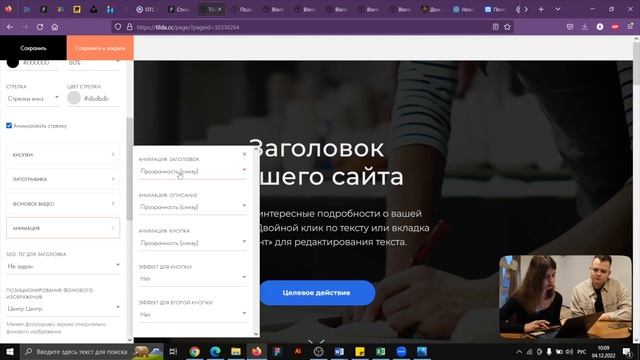Open the background positioning Центр Центр dropdown
Viewport: 640px width, 360px height.
click(63, 309)
